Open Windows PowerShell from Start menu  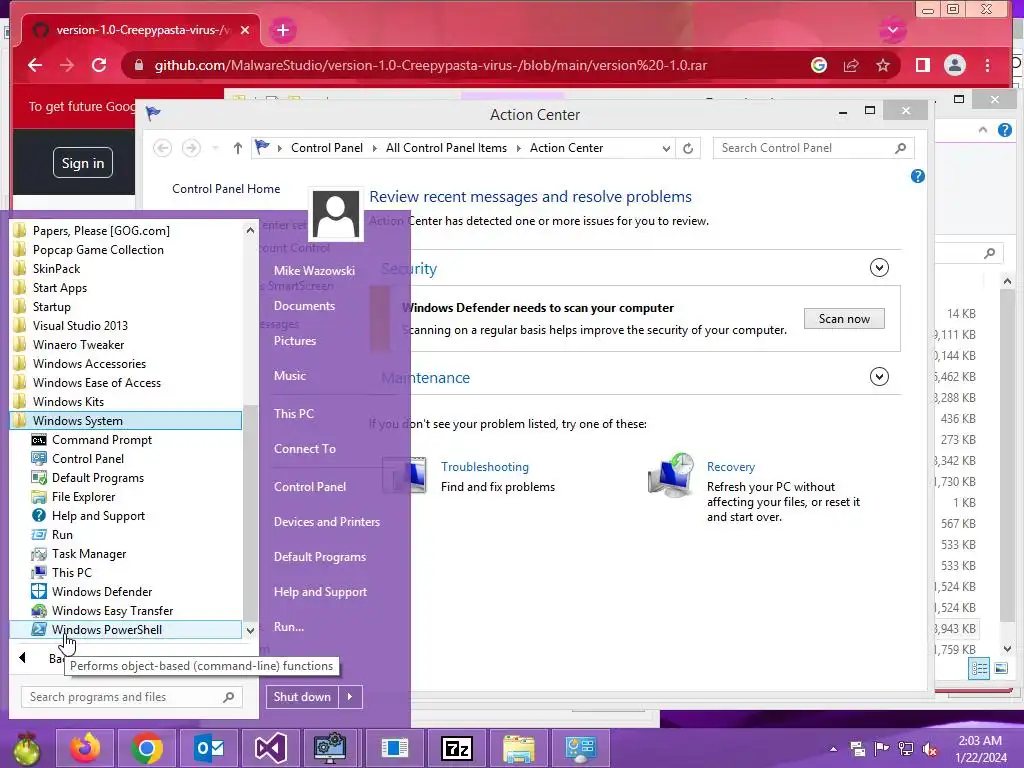point(126,630)
